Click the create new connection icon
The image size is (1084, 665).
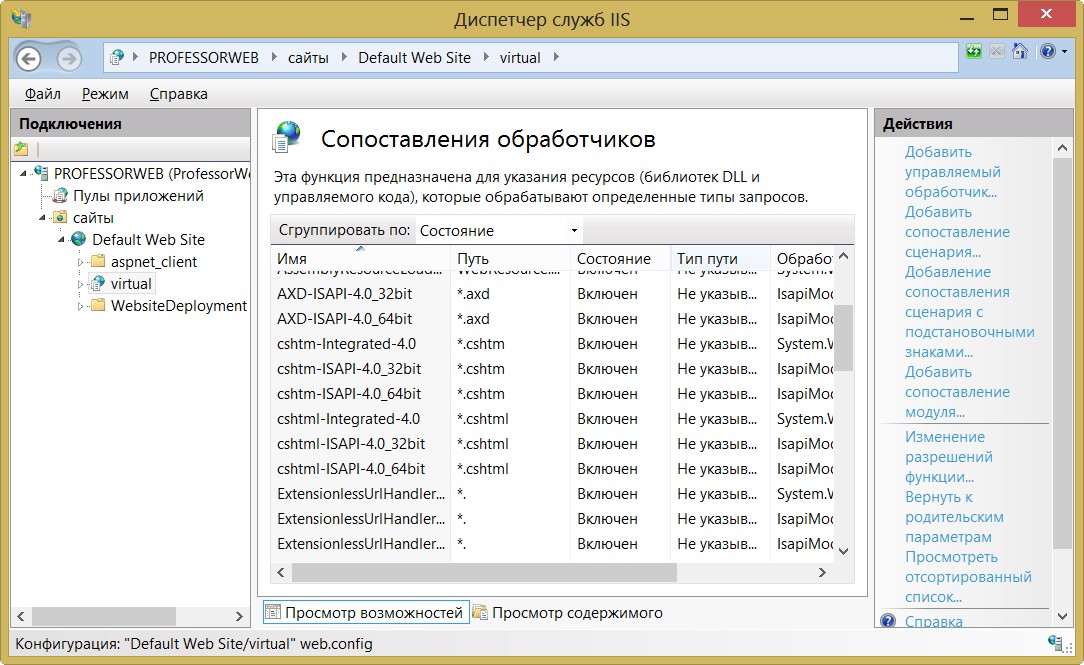coord(21,149)
